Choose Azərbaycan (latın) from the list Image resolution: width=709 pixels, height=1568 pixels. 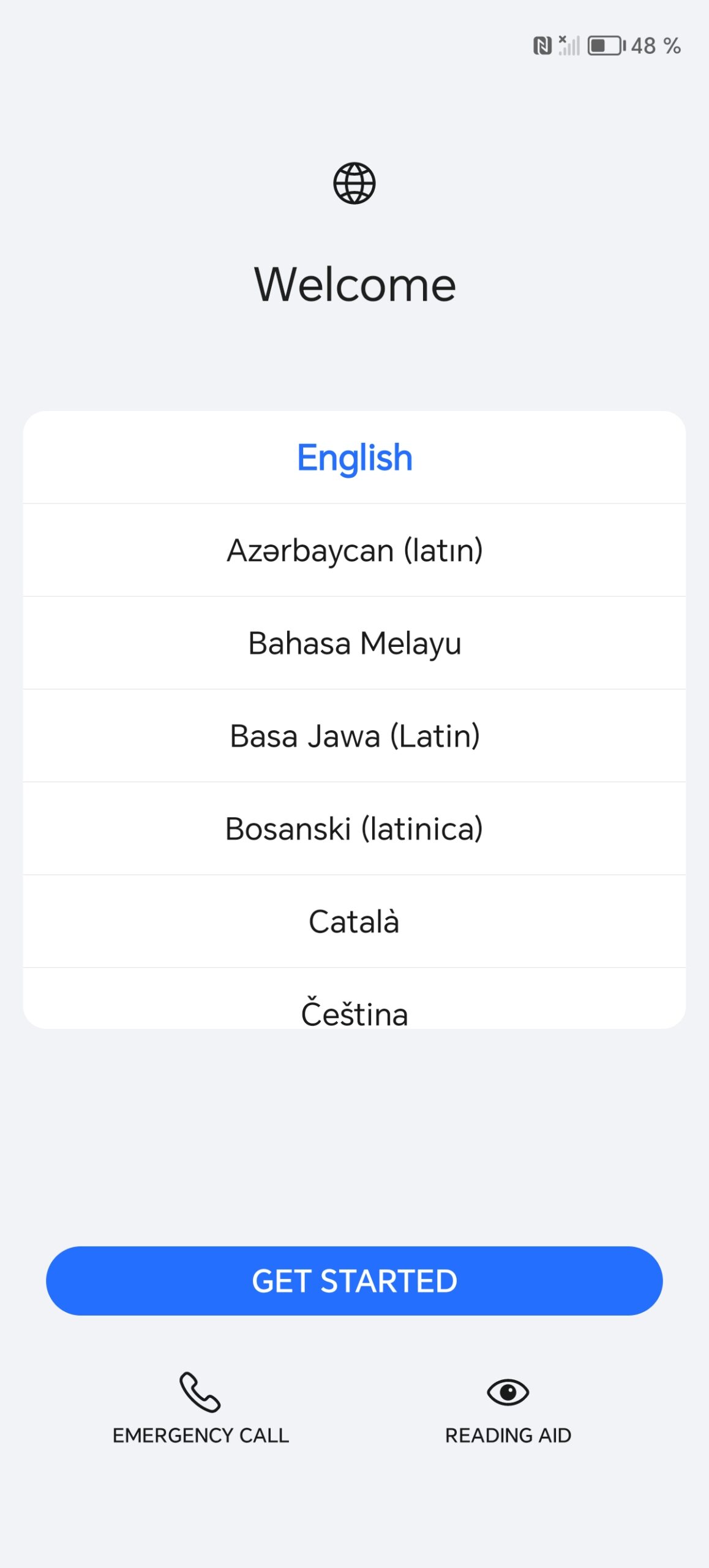pos(354,550)
